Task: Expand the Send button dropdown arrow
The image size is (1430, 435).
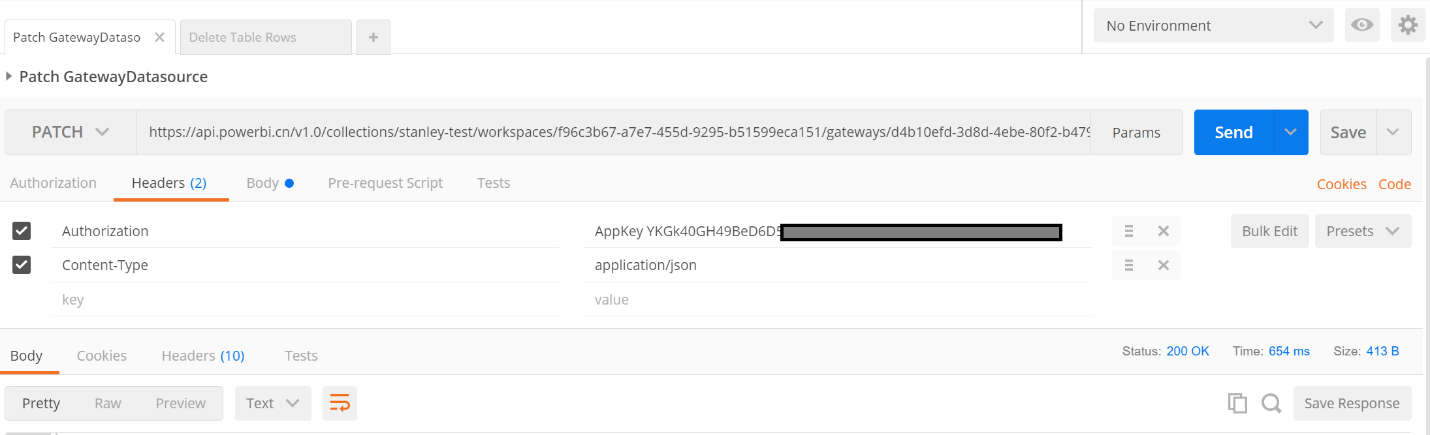Action: [x=1291, y=132]
